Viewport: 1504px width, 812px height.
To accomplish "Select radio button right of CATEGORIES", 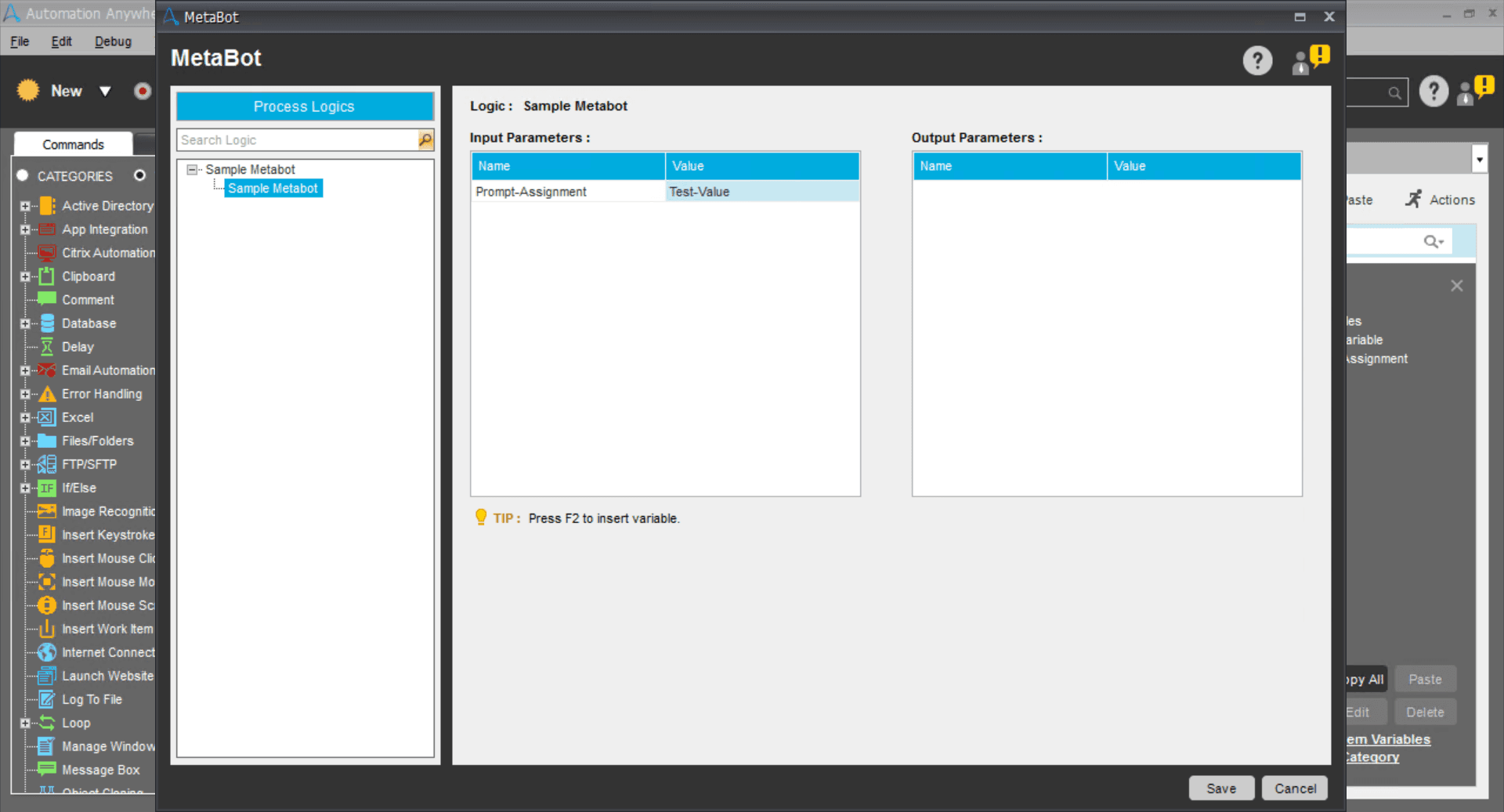I will point(139,175).
